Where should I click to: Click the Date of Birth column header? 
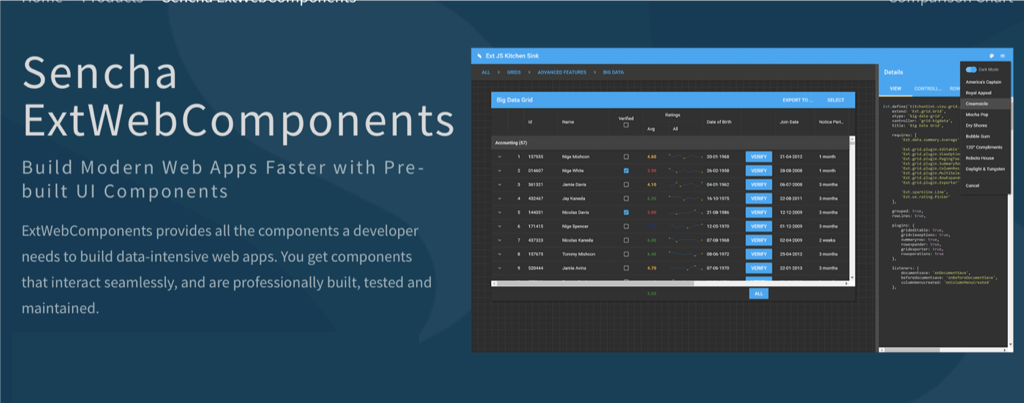coord(722,121)
